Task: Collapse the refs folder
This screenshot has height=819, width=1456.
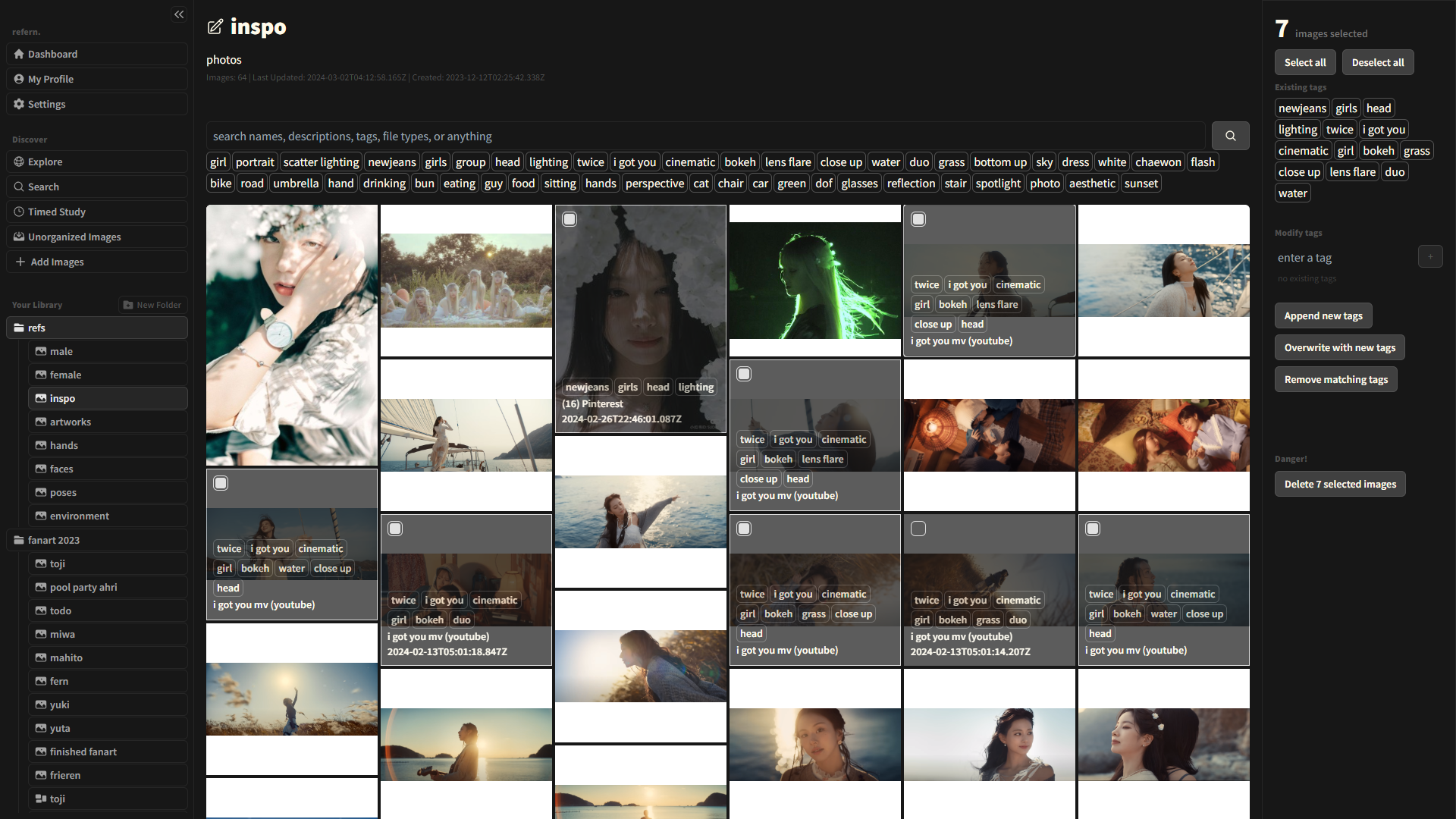Action: coord(37,328)
